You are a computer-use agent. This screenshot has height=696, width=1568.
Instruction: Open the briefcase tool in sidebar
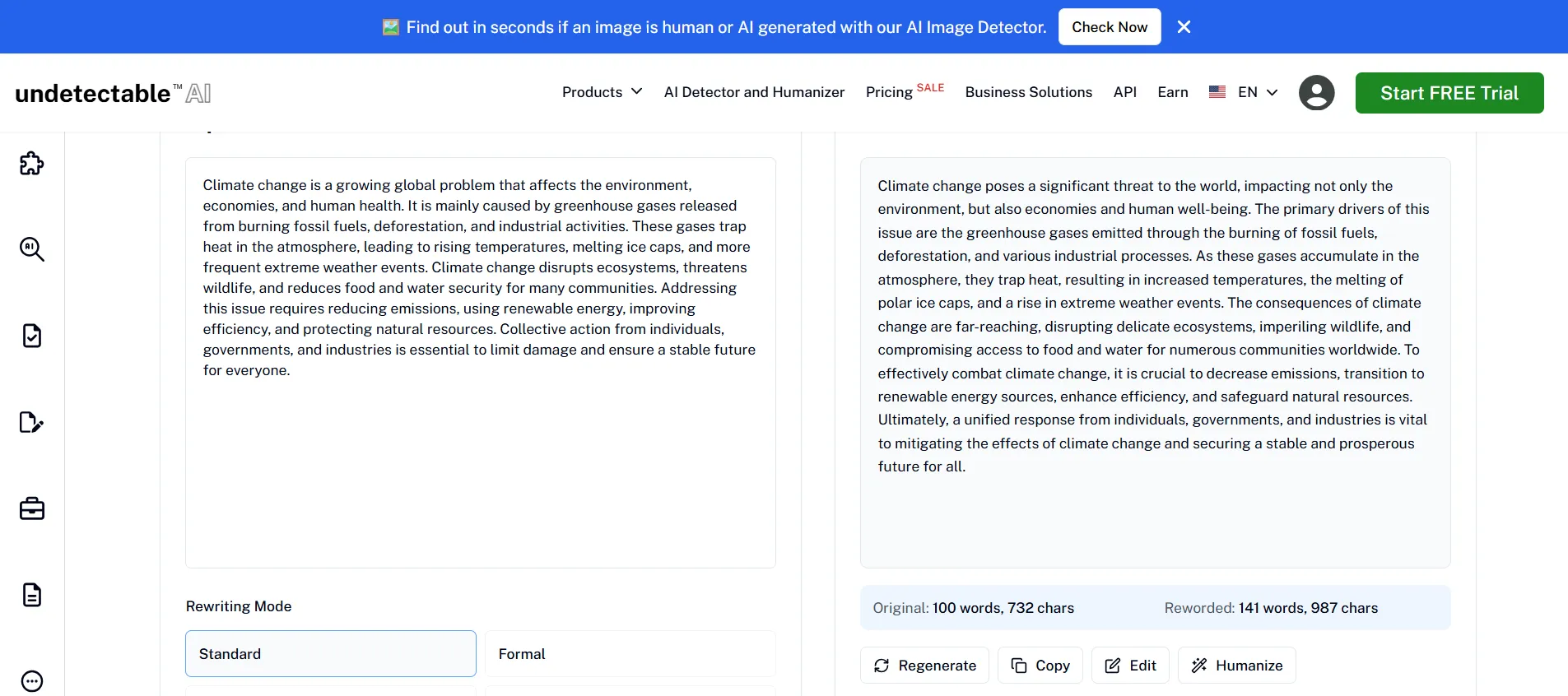[x=31, y=508]
